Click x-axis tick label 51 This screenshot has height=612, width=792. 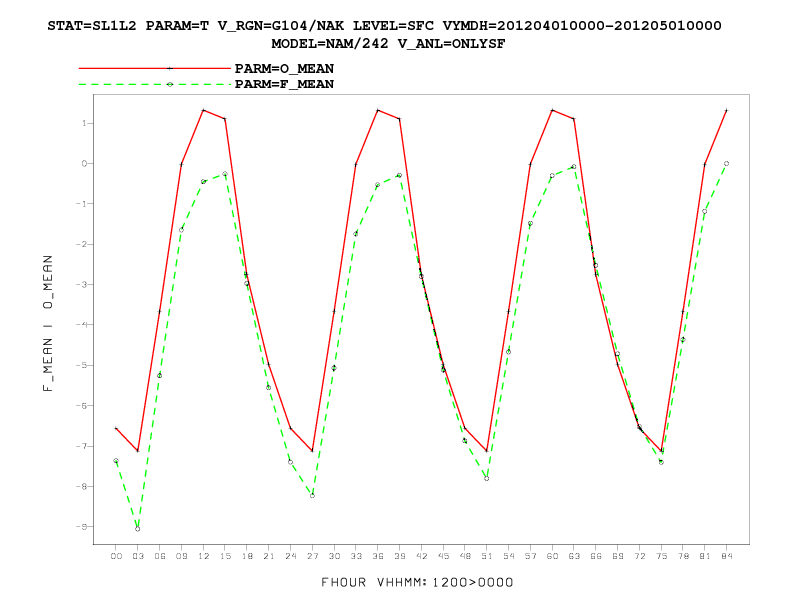486,556
